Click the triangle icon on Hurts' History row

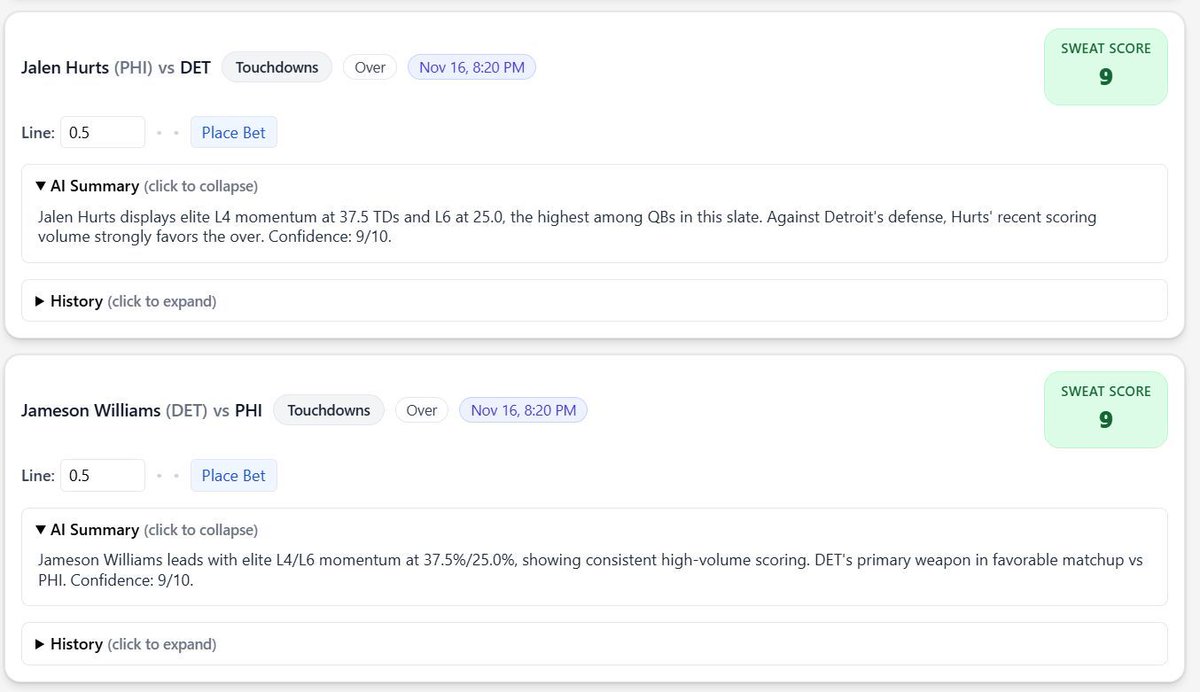point(40,301)
